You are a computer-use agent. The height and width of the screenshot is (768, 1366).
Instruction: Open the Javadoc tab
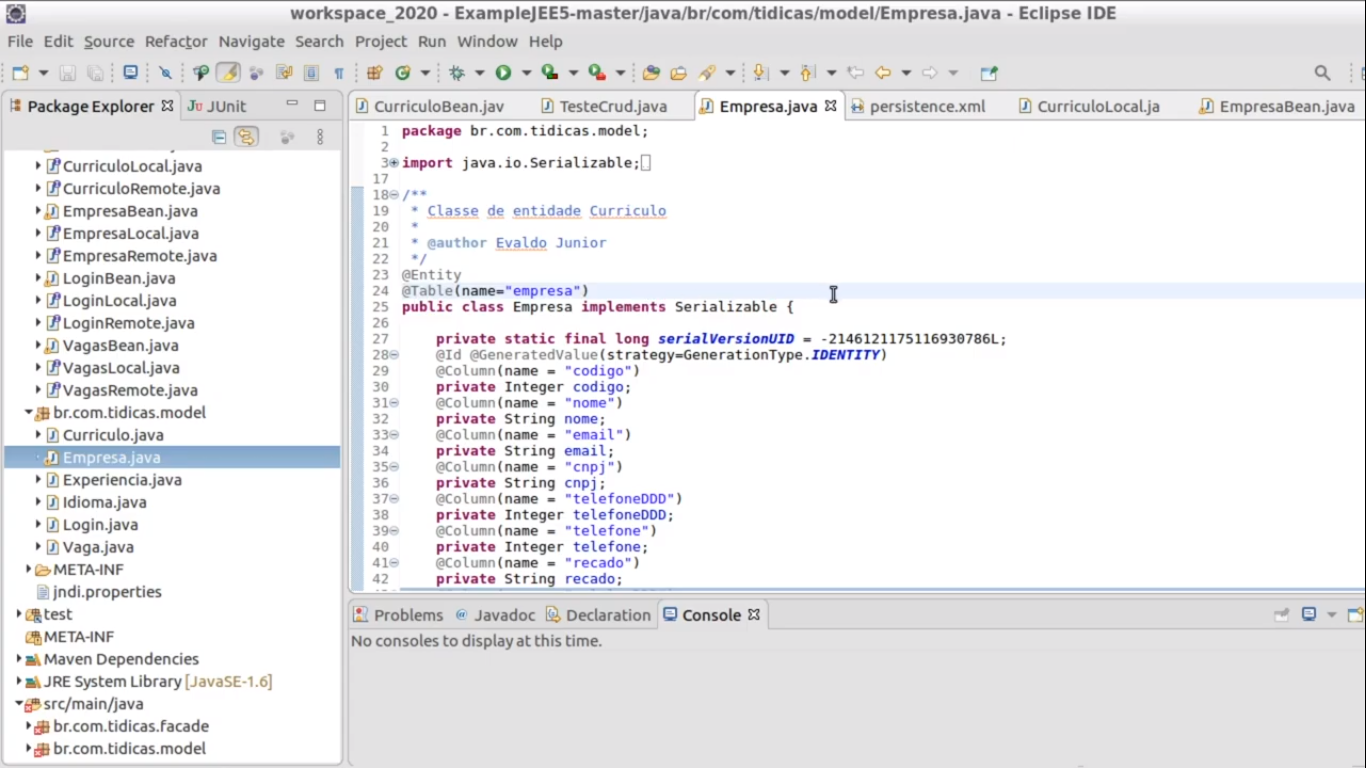(495, 615)
